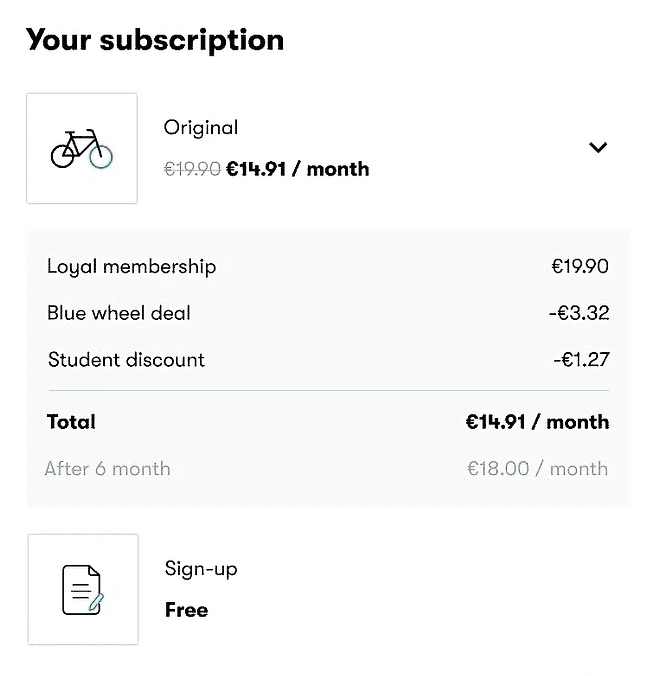Click the bicycle icon thumbnail
This screenshot has width=672, height=676.
click(x=82, y=148)
